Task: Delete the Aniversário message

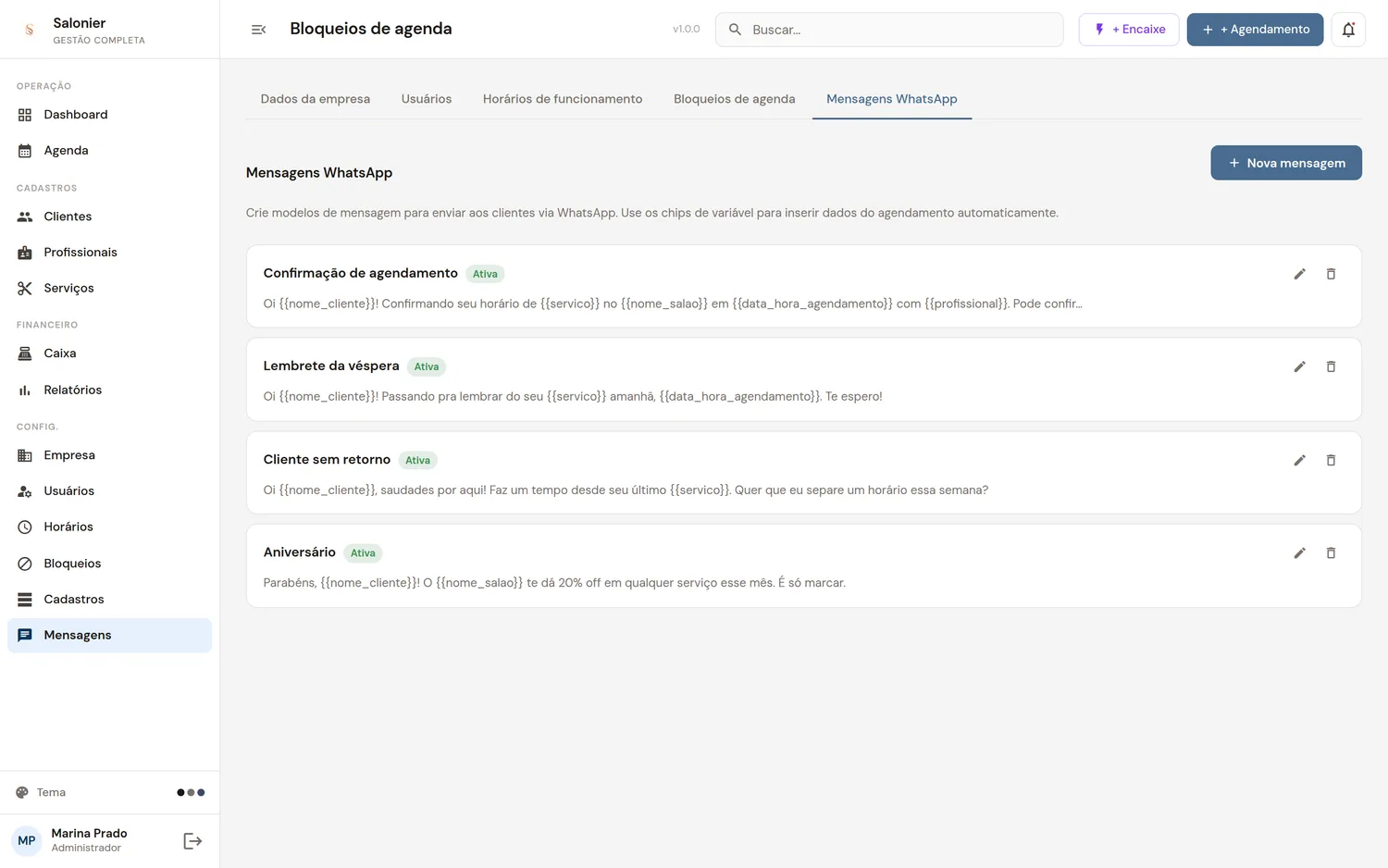Action: [x=1331, y=553]
